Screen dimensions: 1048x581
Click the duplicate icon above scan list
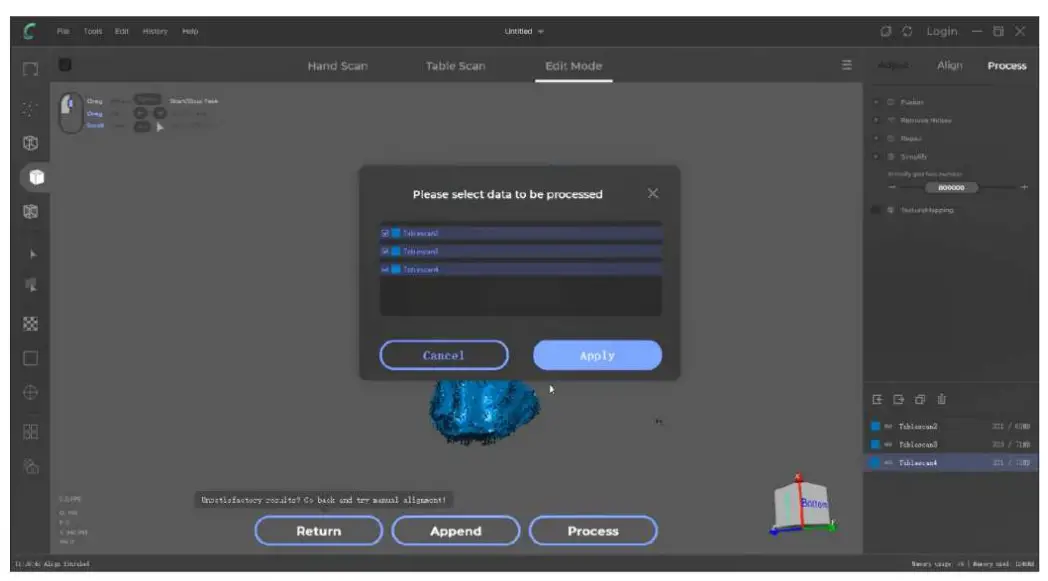click(920, 399)
